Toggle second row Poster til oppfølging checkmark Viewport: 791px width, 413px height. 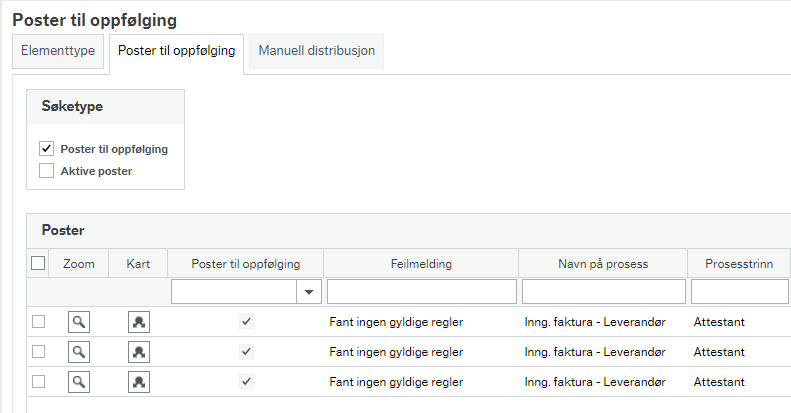[x=246, y=351]
